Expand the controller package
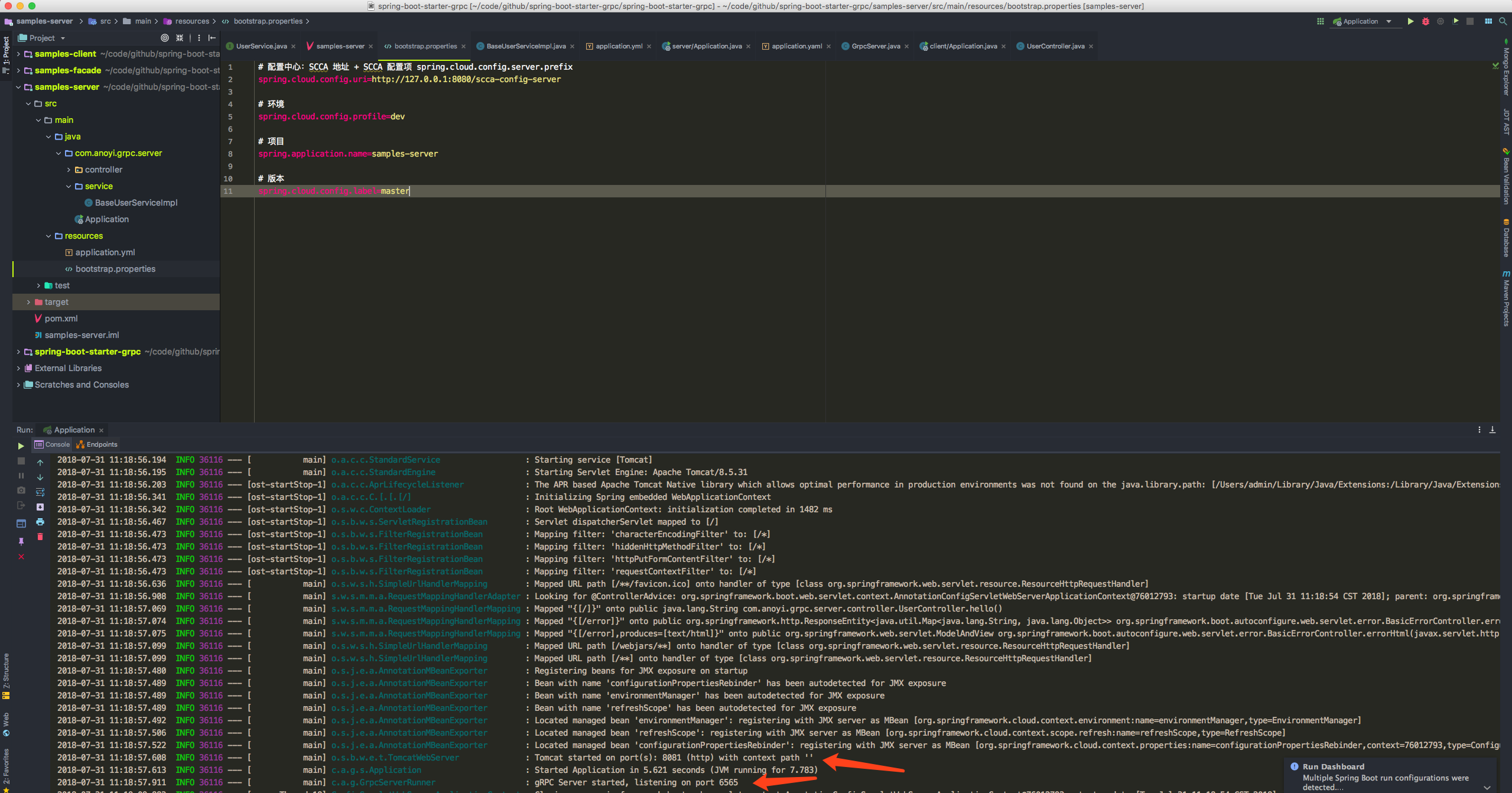Viewport: 1512px width, 793px height. click(x=69, y=170)
